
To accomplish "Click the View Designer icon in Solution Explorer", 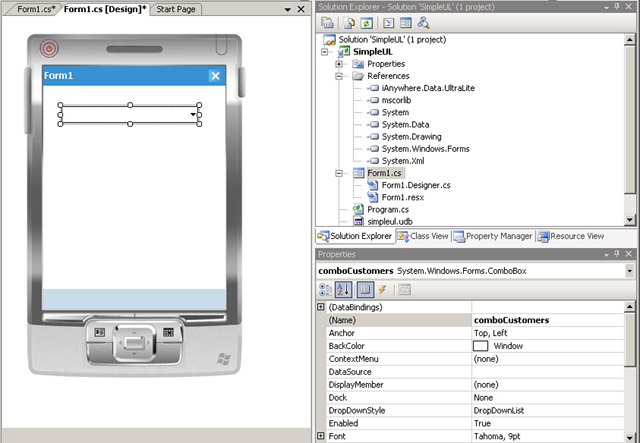I will [406, 23].
